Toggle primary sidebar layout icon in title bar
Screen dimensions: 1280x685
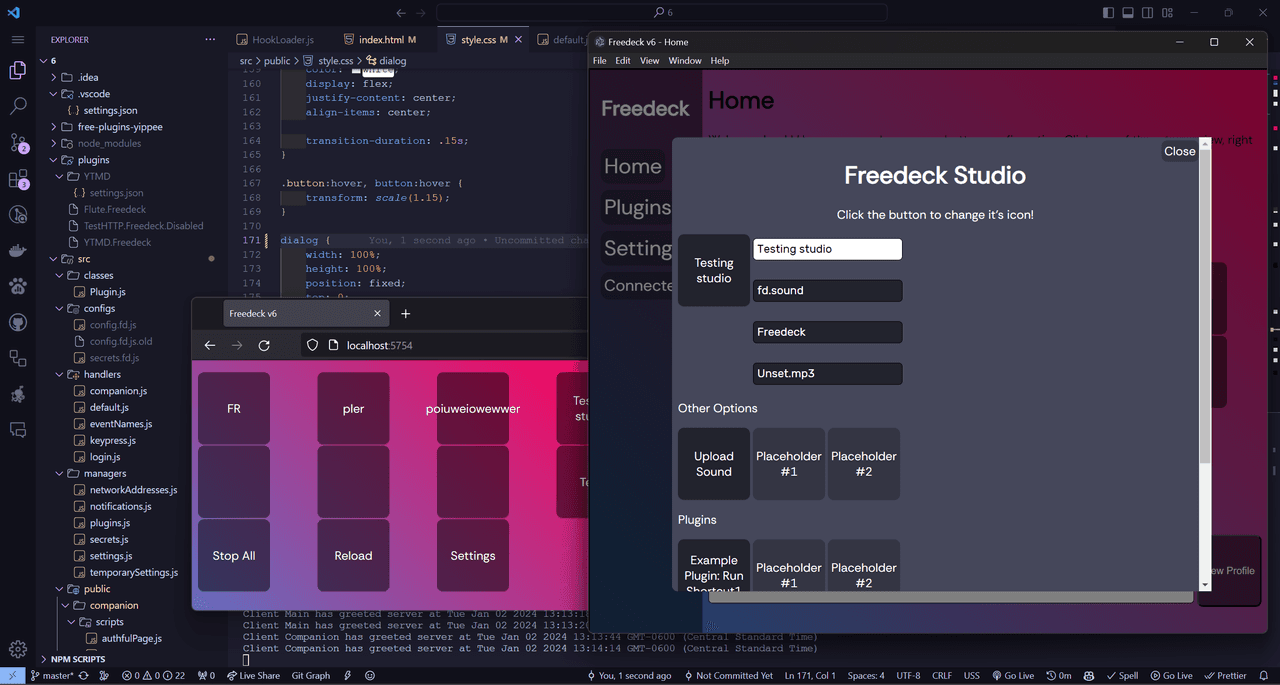point(1108,13)
